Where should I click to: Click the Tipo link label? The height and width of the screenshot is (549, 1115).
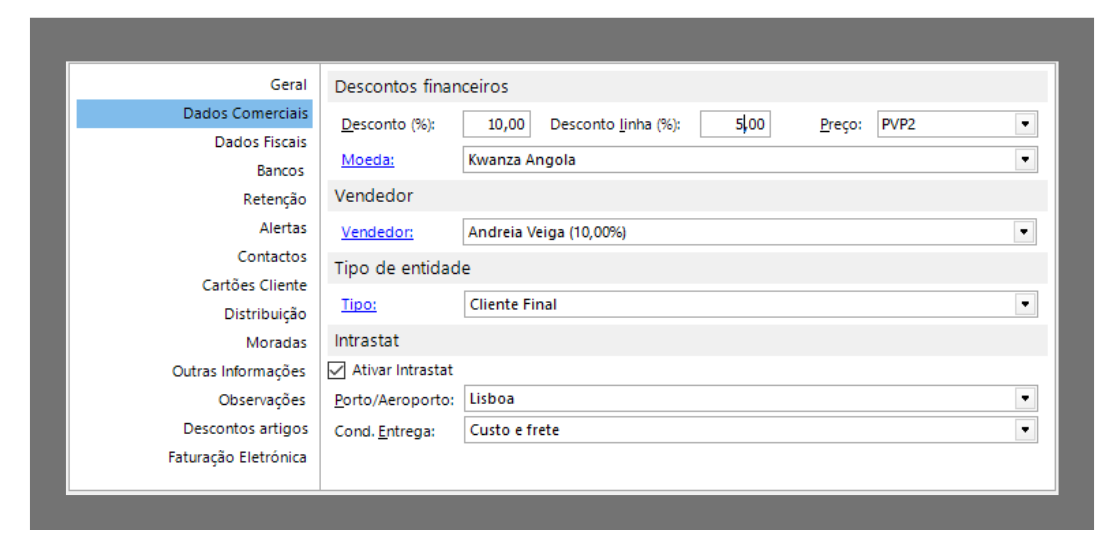point(358,305)
